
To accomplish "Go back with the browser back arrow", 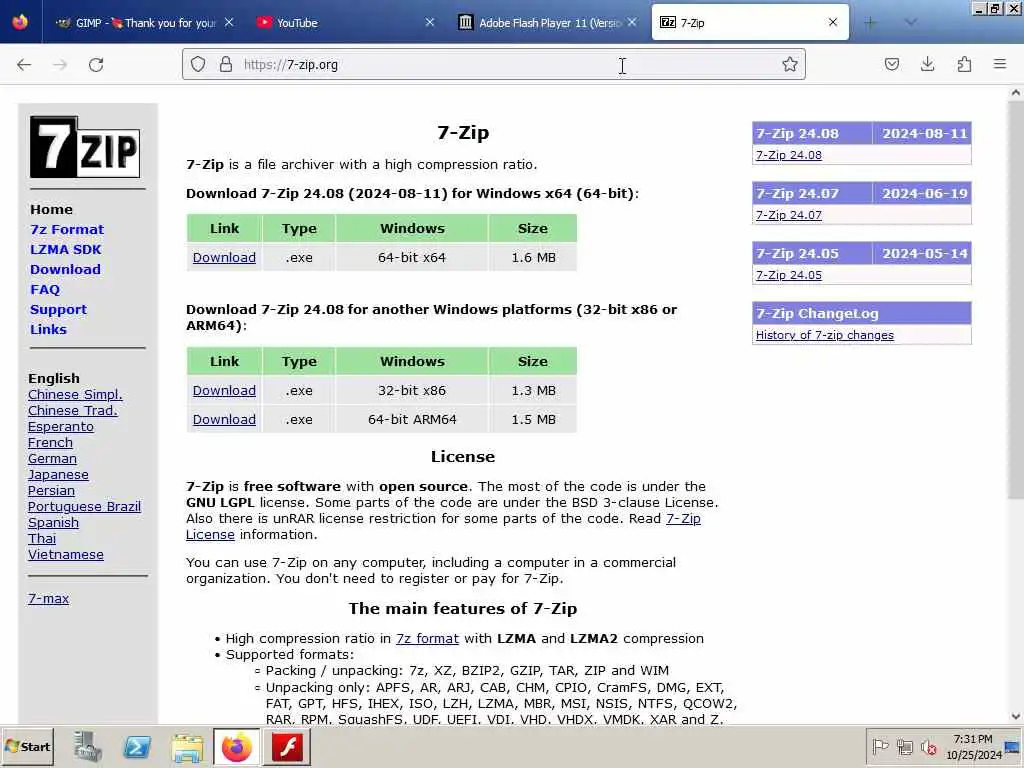I will 24,65.
